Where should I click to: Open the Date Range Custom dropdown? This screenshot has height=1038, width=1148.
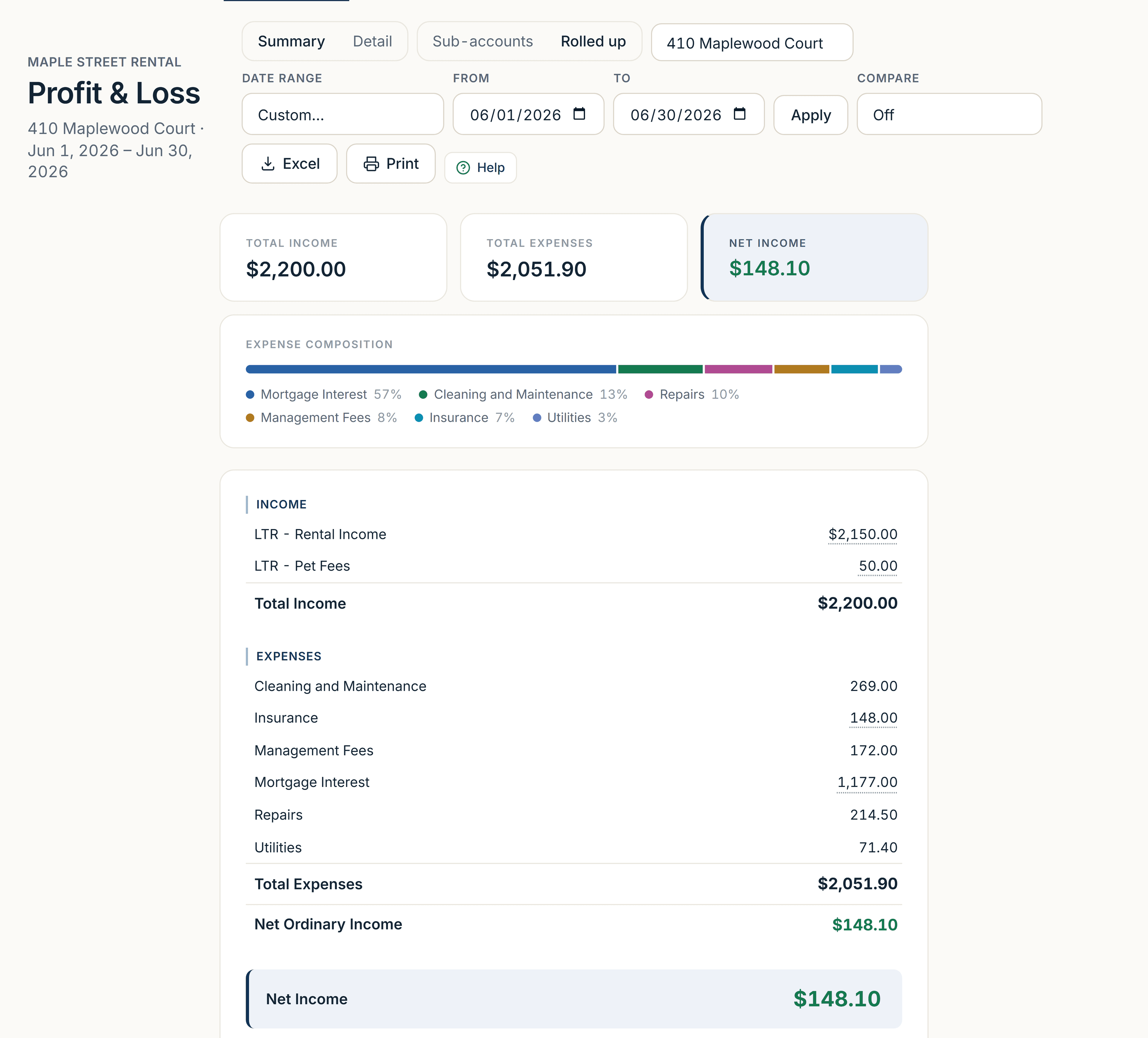point(343,114)
